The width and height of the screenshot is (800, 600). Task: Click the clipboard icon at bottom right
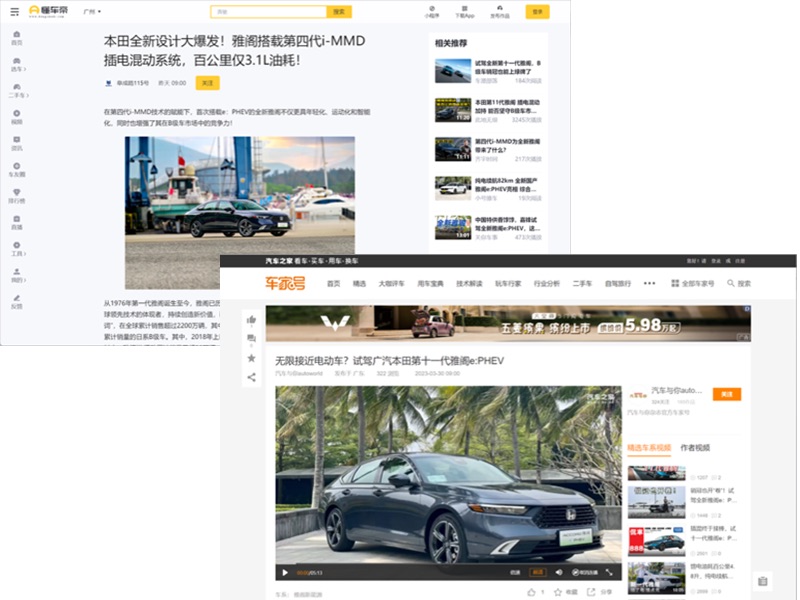(x=763, y=581)
